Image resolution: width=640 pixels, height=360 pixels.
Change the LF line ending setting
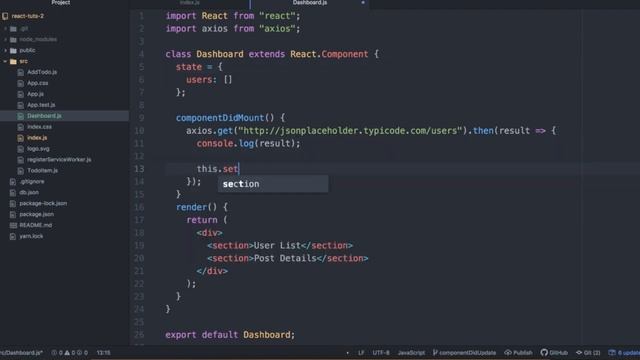pyautogui.click(x=361, y=353)
